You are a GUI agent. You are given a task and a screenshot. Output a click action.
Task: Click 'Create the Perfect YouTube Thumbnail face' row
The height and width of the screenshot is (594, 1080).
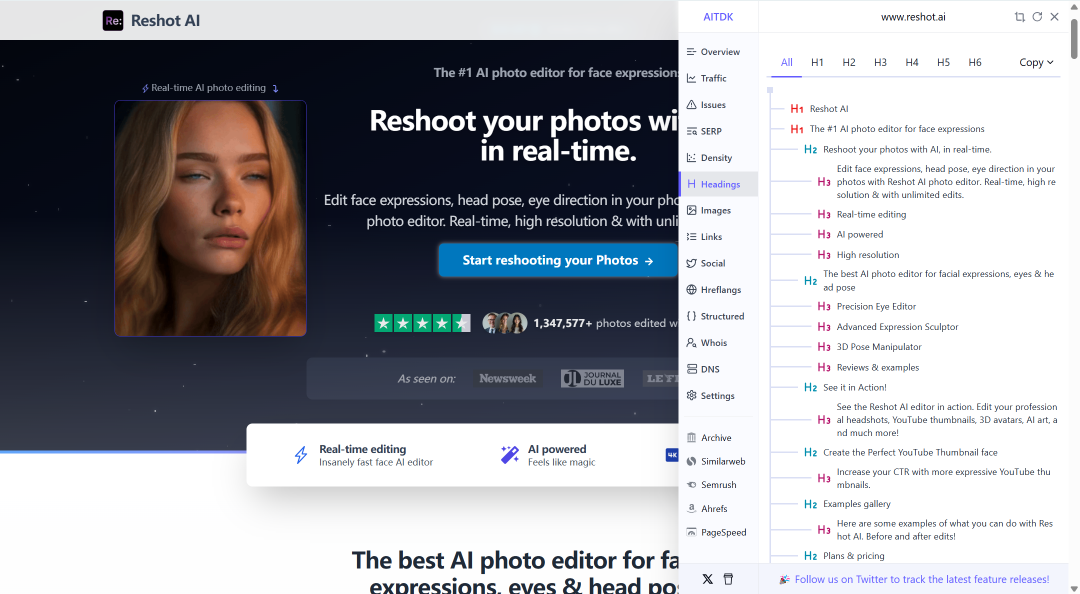(x=901, y=453)
